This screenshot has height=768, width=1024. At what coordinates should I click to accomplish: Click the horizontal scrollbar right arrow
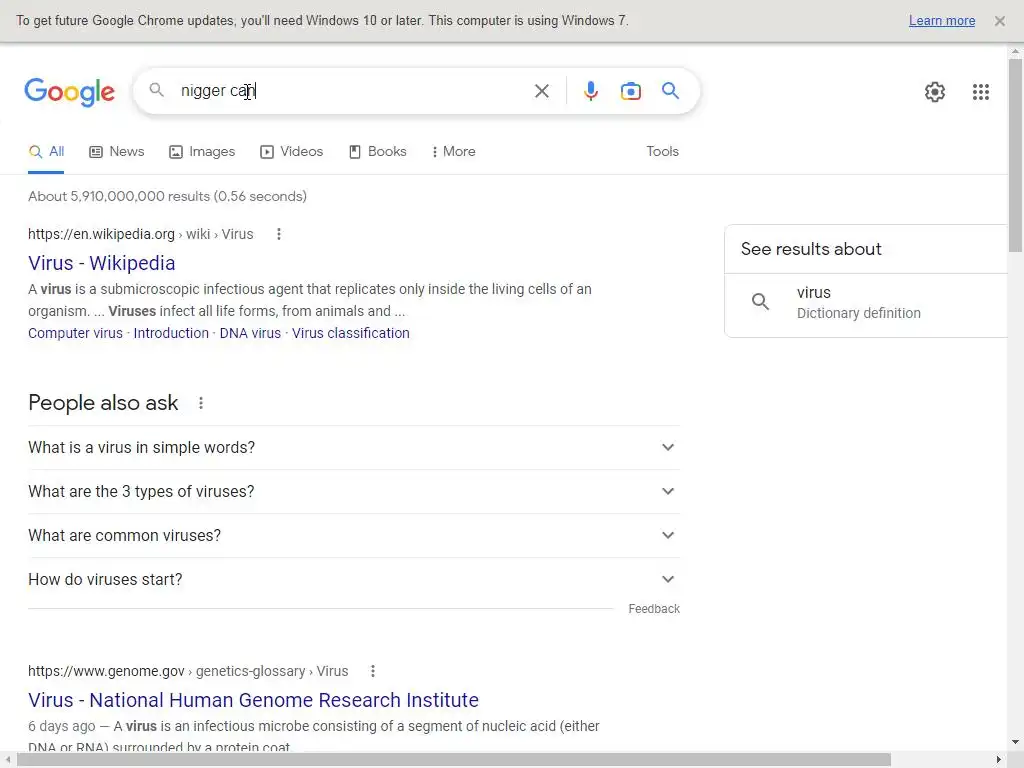999,760
